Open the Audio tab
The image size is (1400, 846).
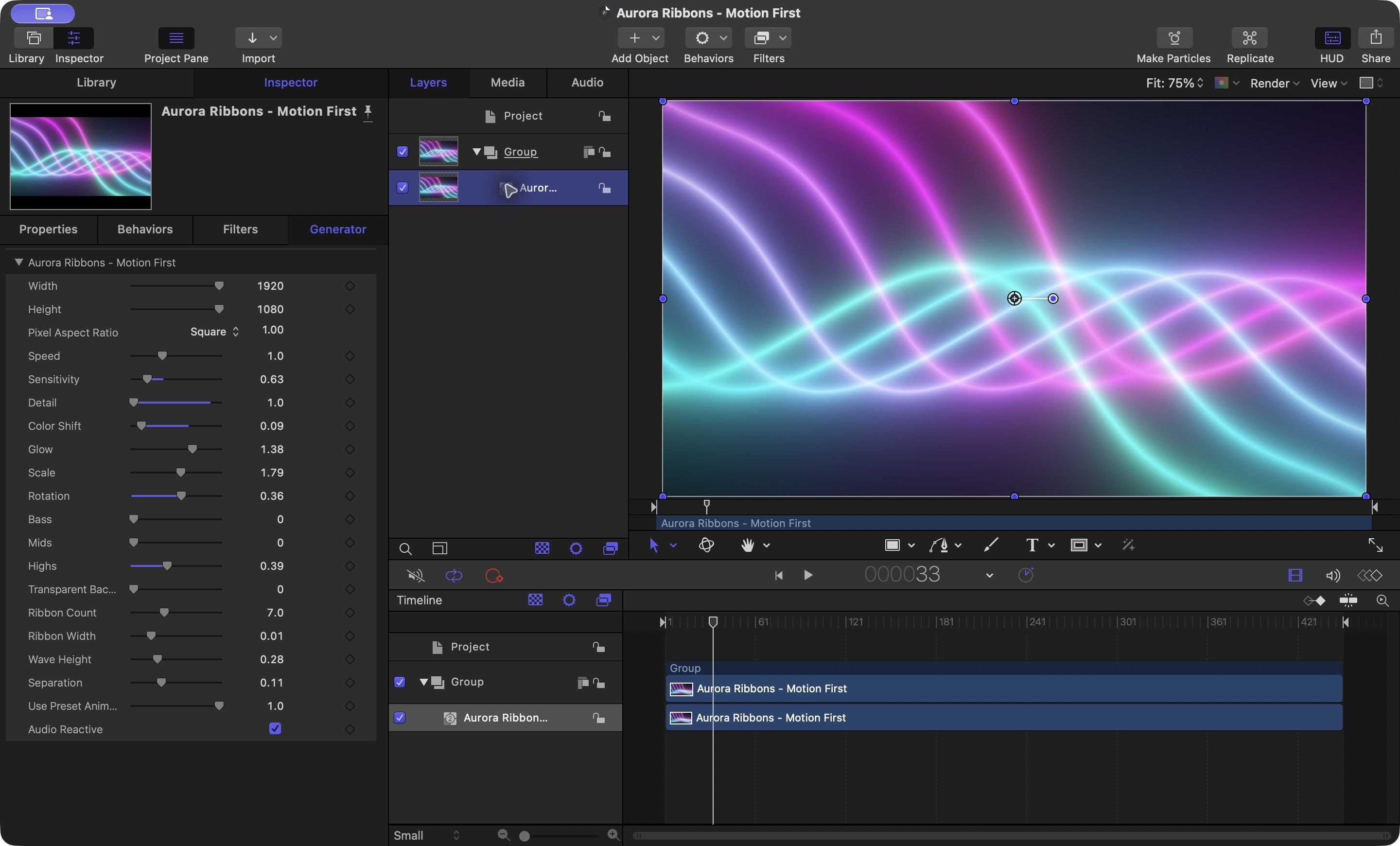pyautogui.click(x=587, y=82)
